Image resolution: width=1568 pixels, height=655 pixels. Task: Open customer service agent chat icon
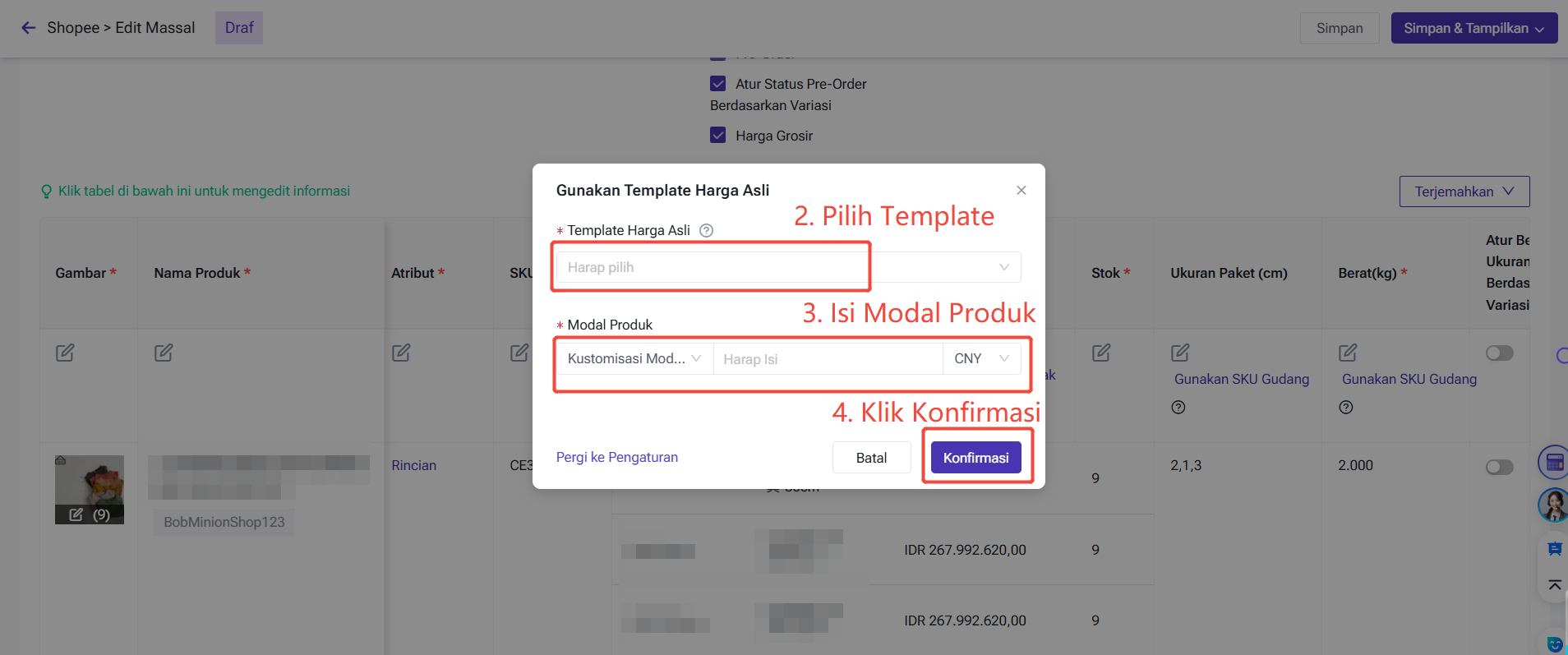[x=1553, y=505]
